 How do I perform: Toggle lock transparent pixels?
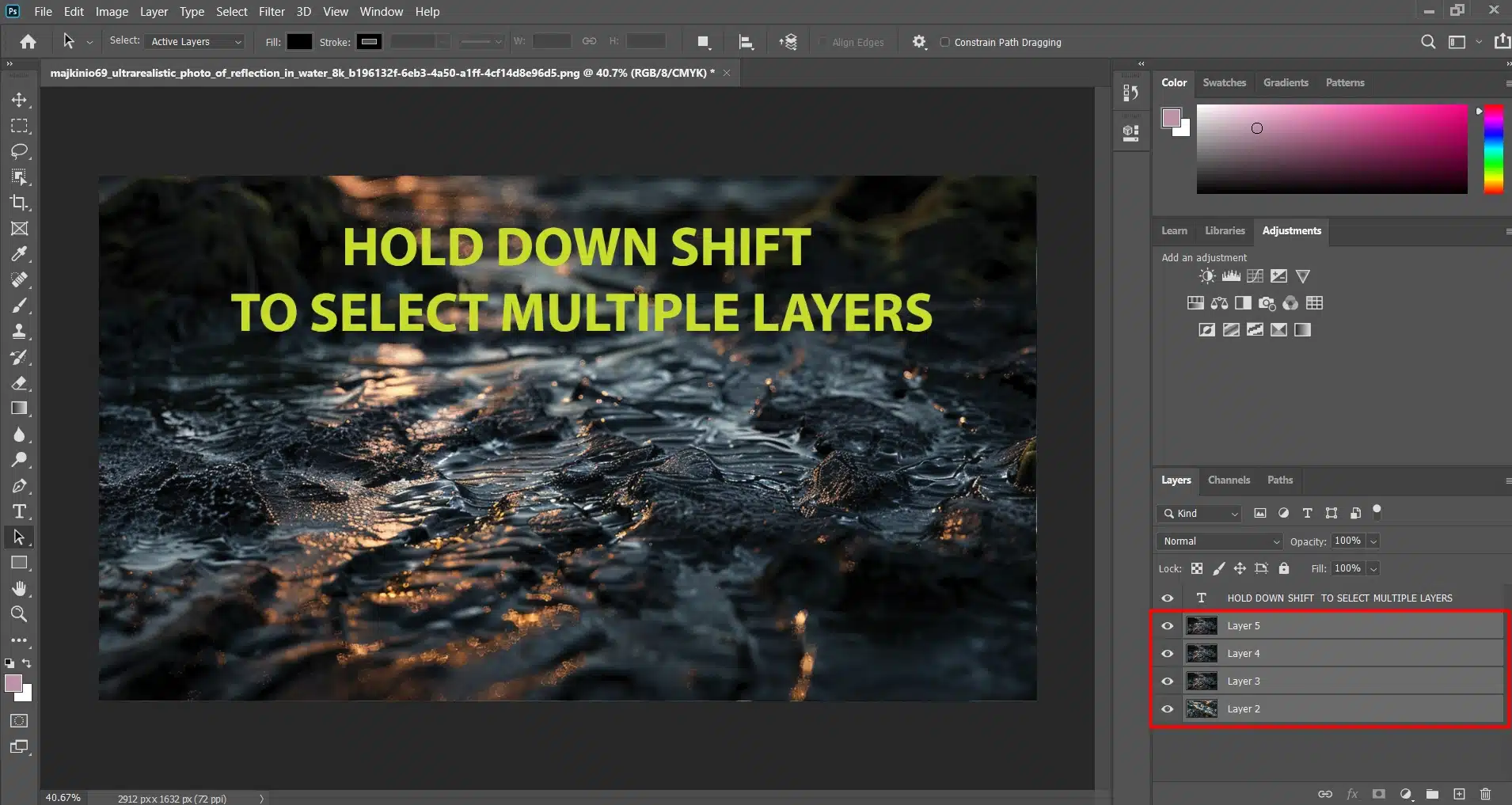click(x=1197, y=568)
